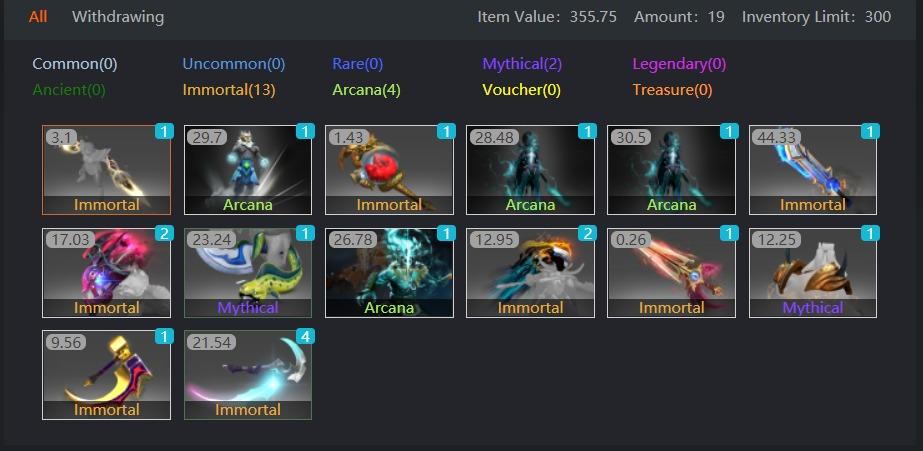Select the golden armor Mythical item 12.25
Image resolution: width=923 pixels, height=451 pixels.
813,273
